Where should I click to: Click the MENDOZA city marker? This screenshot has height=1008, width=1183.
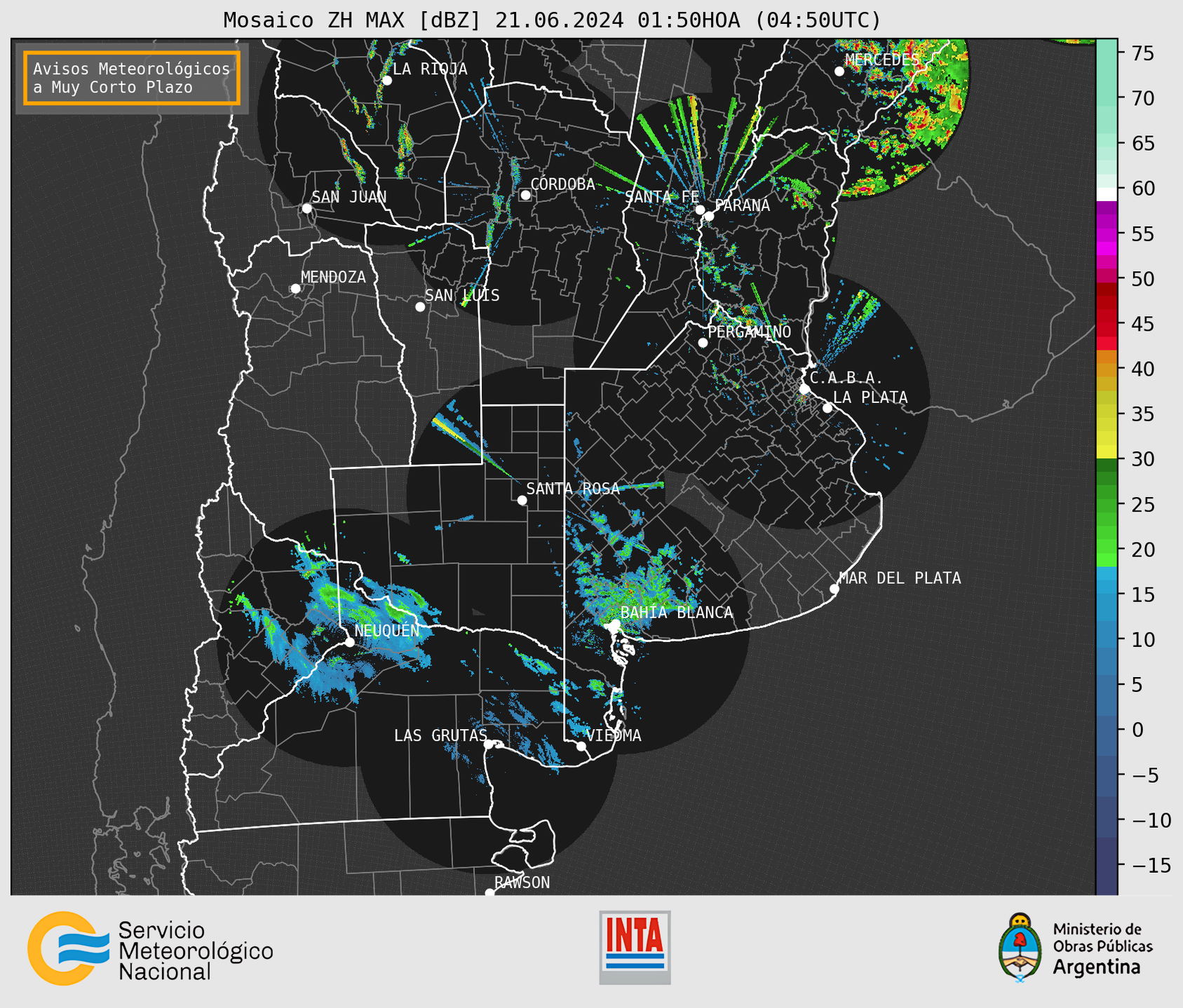pos(295,289)
